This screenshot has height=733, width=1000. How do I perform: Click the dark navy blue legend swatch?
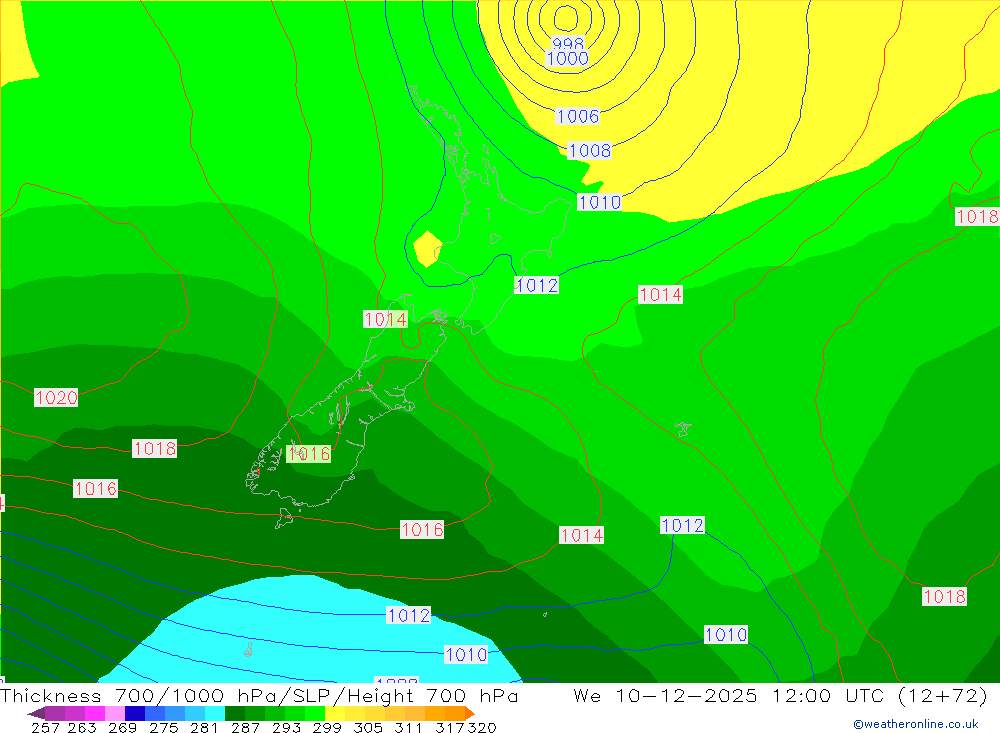134,713
